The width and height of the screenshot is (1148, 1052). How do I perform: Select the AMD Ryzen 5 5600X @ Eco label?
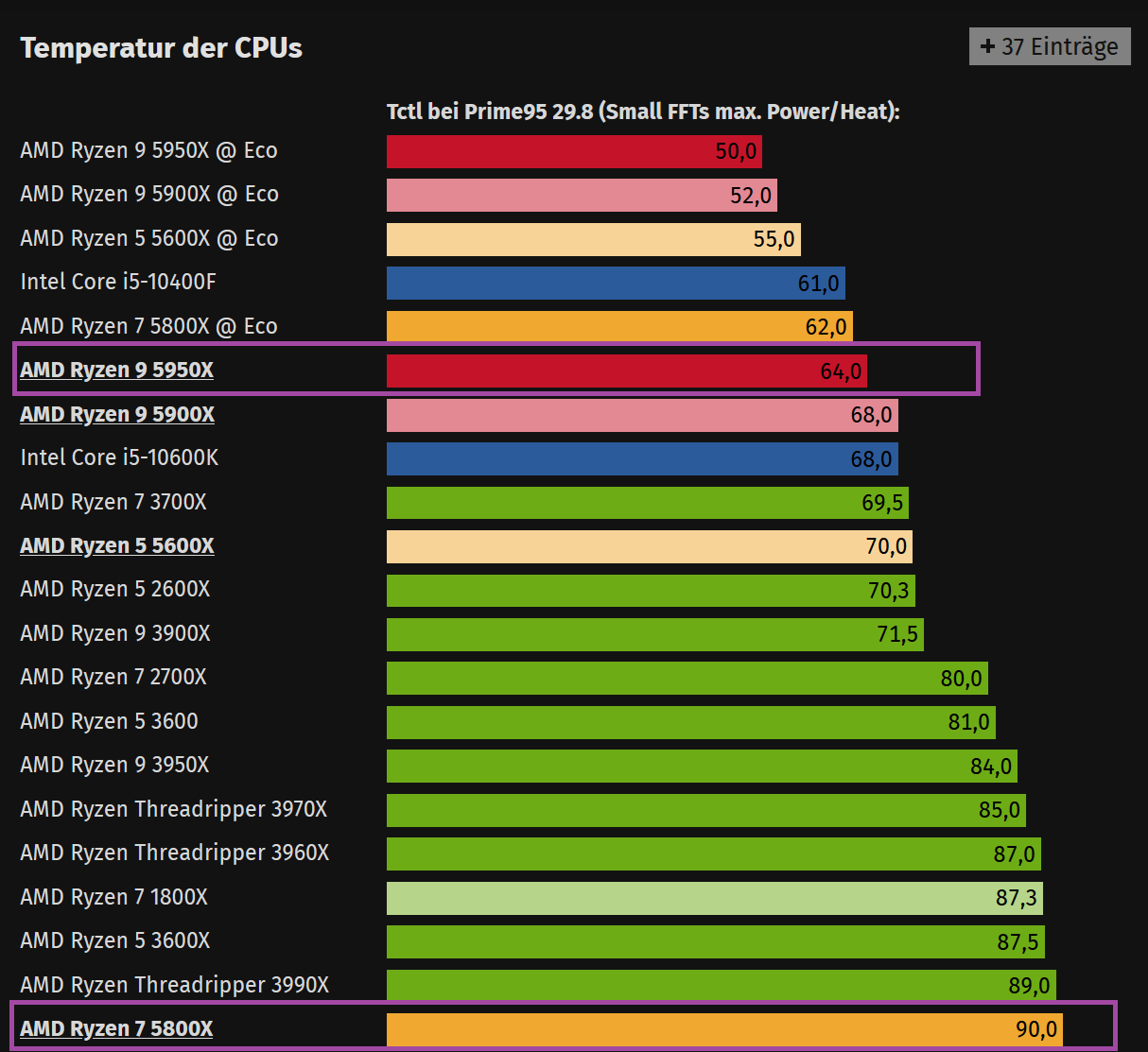149,238
